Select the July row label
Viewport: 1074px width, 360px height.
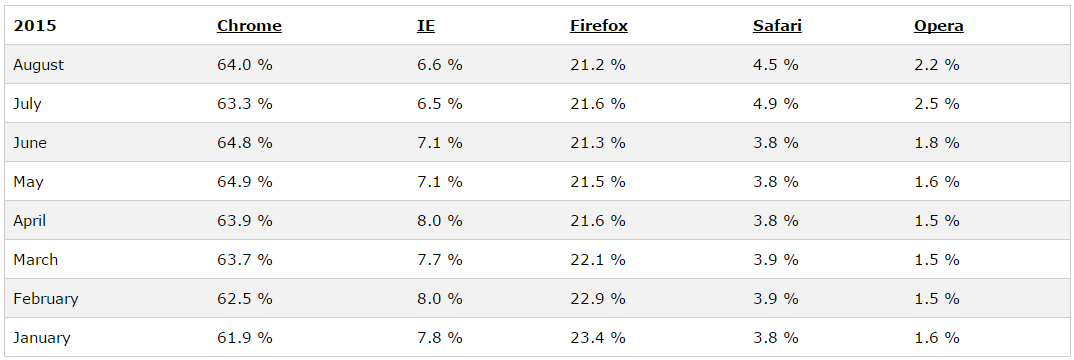pyautogui.click(x=27, y=104)
